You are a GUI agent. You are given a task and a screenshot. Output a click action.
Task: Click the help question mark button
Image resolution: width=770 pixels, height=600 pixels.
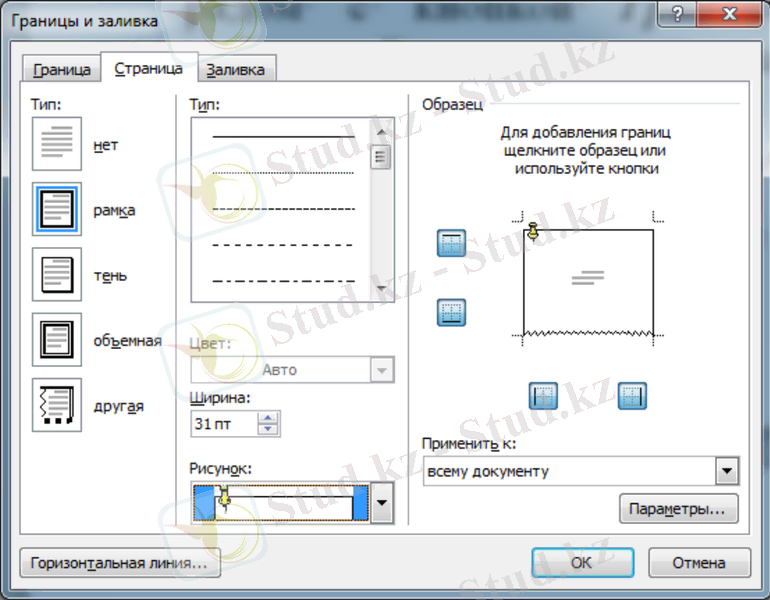coord(677,14)
